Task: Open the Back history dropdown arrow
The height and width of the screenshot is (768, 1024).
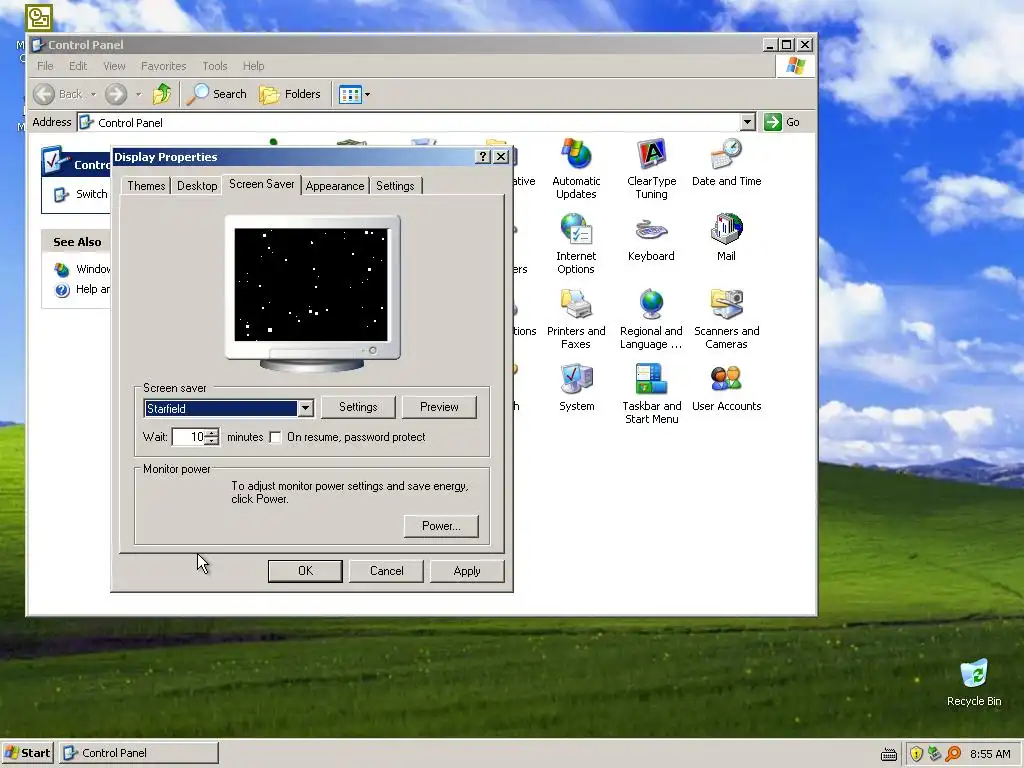Action: pos(93,95)
